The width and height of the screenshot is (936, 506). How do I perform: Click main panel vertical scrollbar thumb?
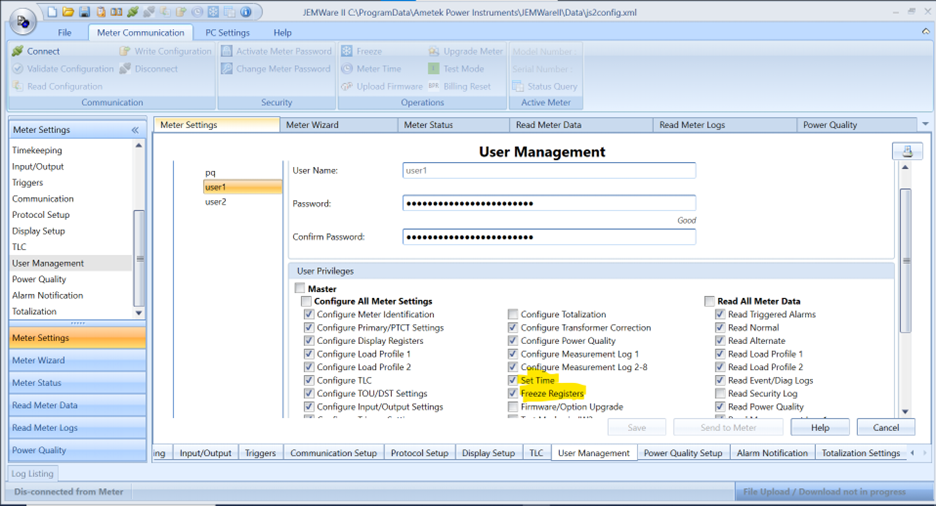[905, 260]
